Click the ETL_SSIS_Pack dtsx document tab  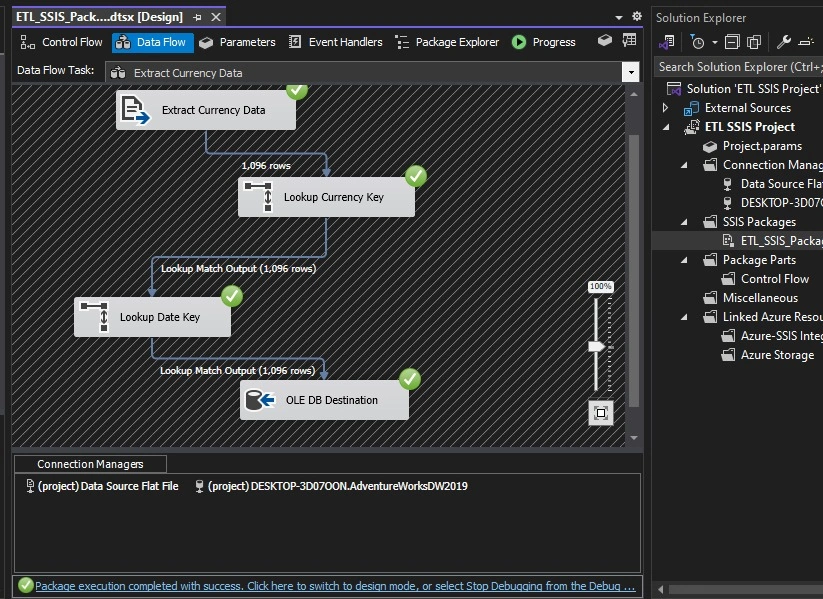point(99,17)
